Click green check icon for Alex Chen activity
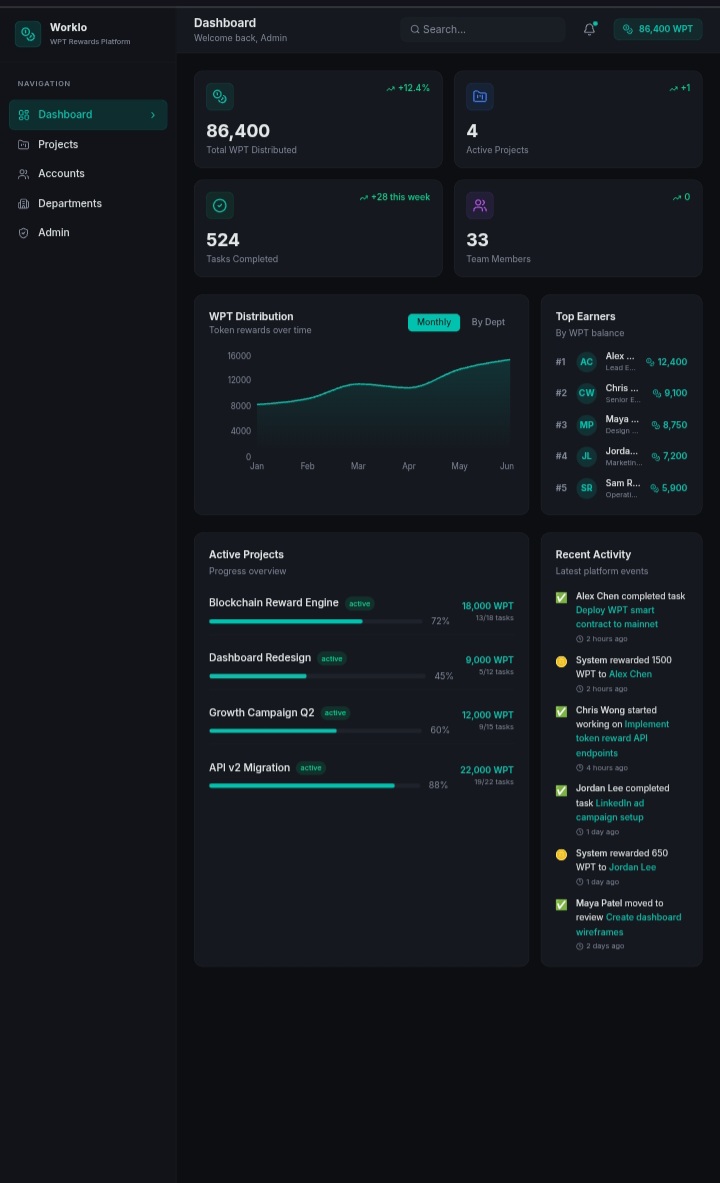This screenshot has height=1183, width=720. [562, 598]
